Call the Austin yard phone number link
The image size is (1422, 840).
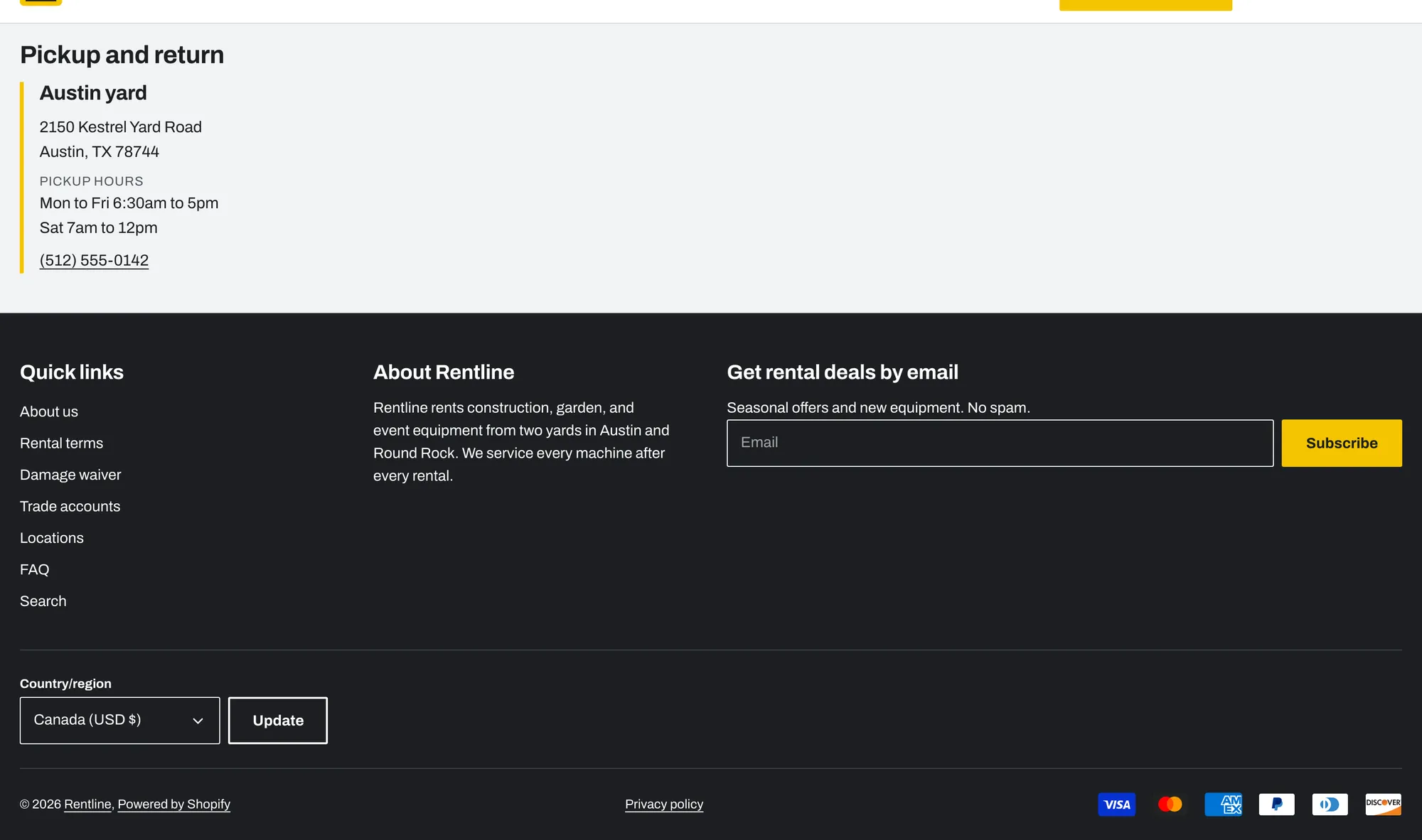[94, 260]
